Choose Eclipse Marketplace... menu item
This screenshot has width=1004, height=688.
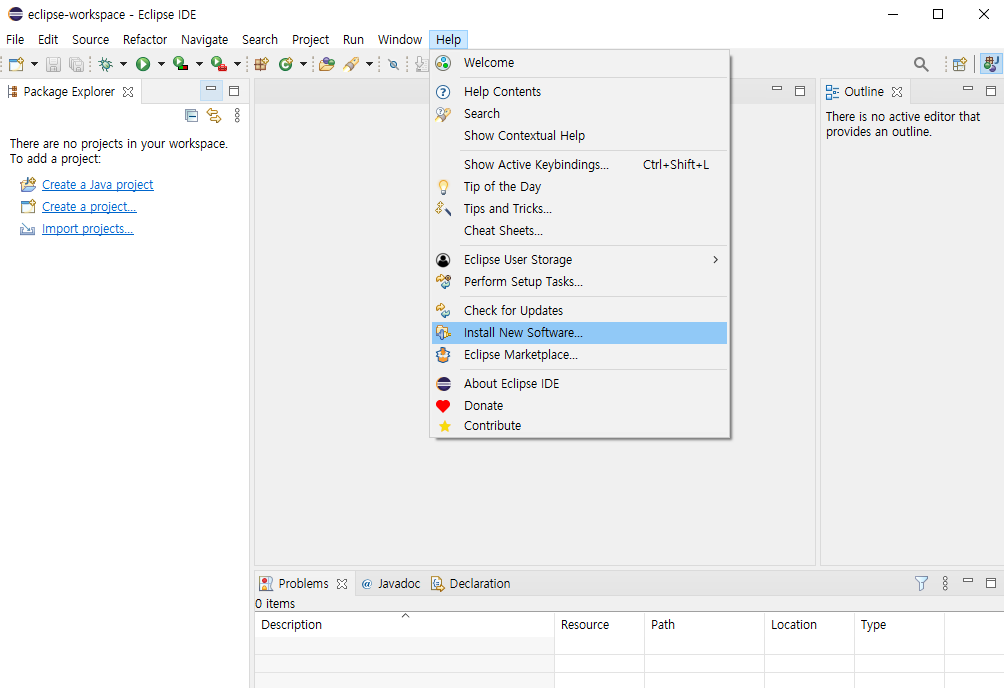pos(579,355)
